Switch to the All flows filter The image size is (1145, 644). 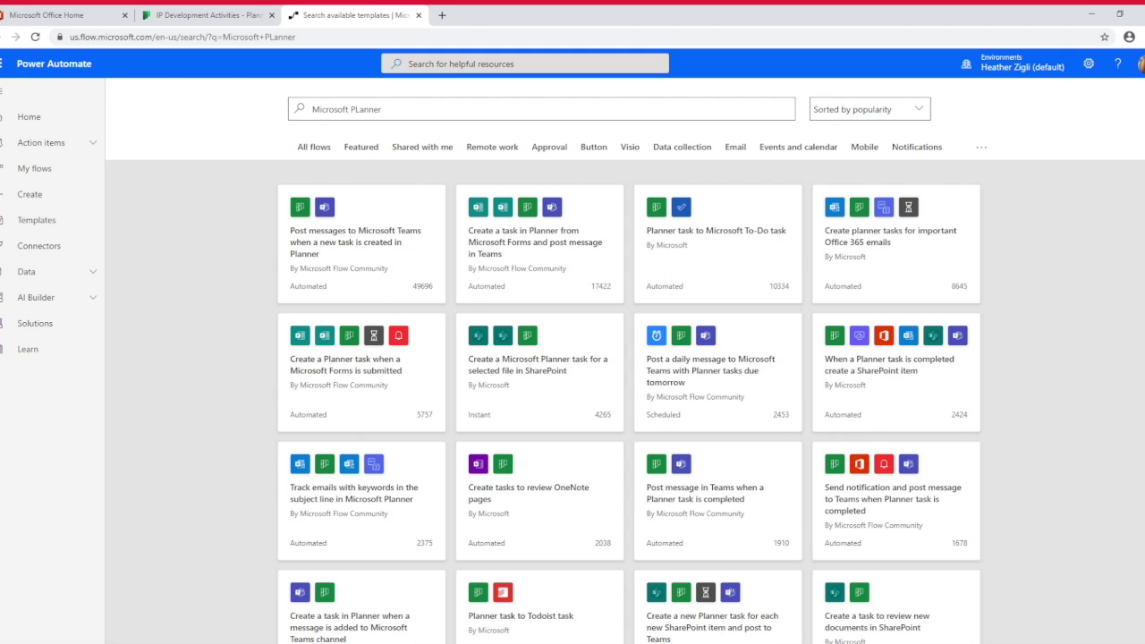pos(314,147)
